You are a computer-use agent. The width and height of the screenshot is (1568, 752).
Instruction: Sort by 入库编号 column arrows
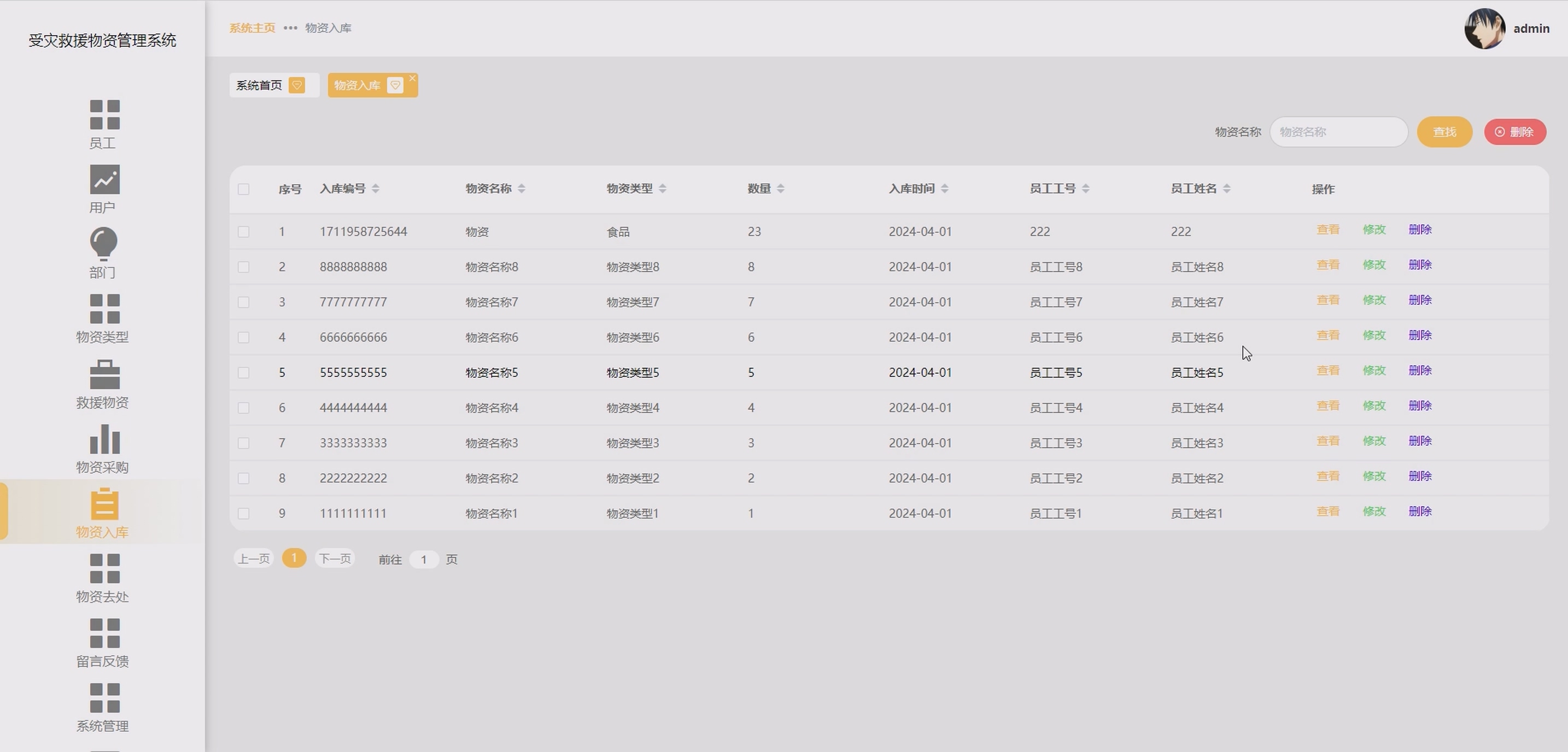tap(376, 189)
